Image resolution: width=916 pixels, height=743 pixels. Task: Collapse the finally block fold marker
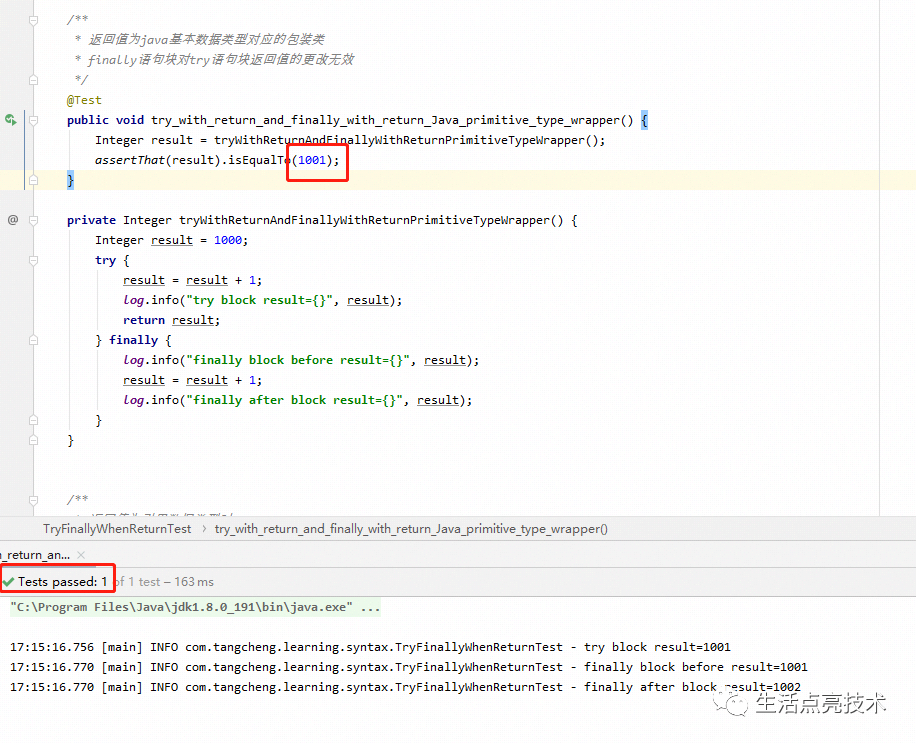[33, 340]
